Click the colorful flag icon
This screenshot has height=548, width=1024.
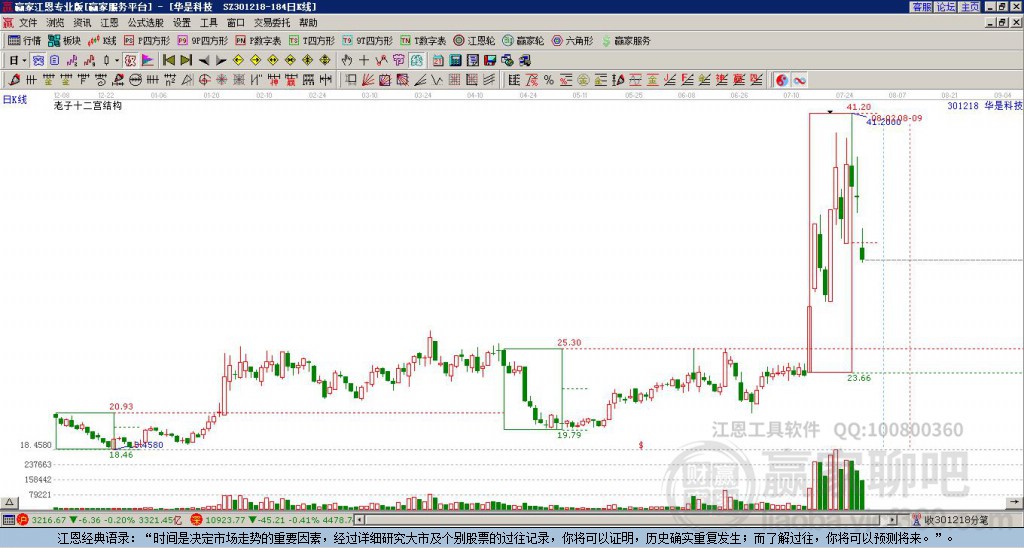pos(148,61)
